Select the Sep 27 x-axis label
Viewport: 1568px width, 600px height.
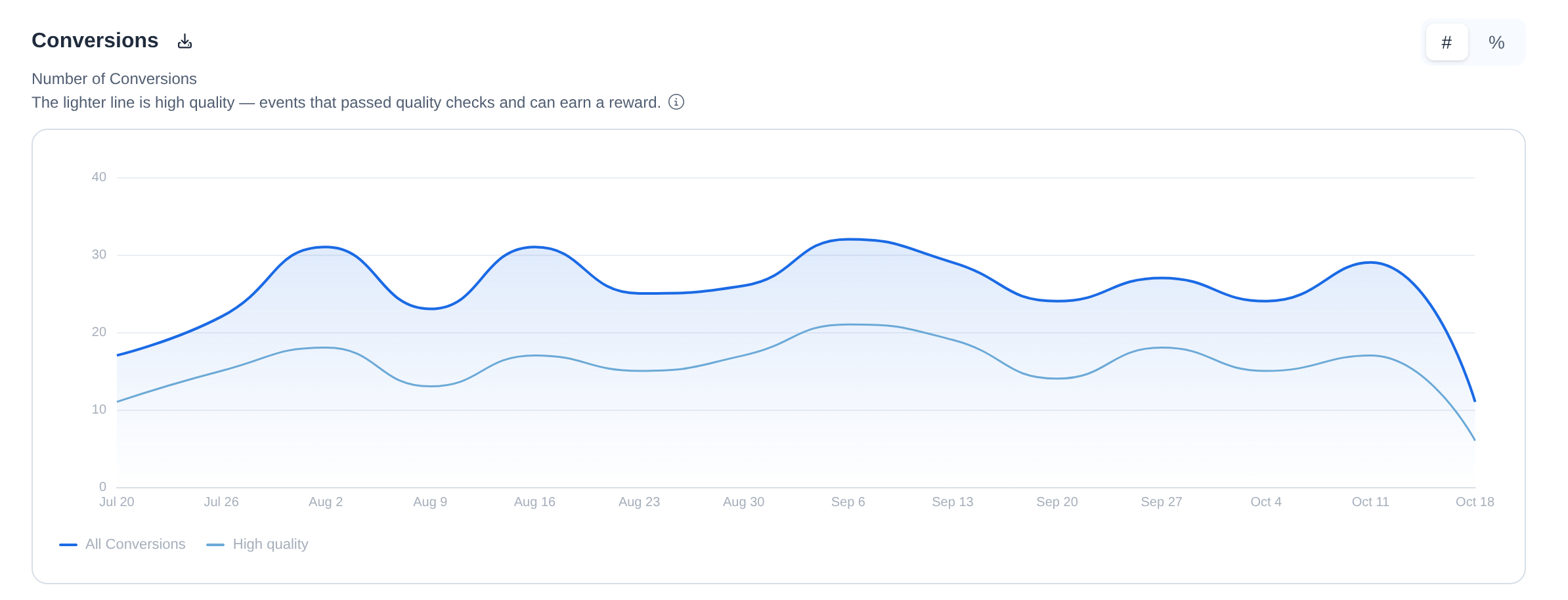tap(1162, 502)
